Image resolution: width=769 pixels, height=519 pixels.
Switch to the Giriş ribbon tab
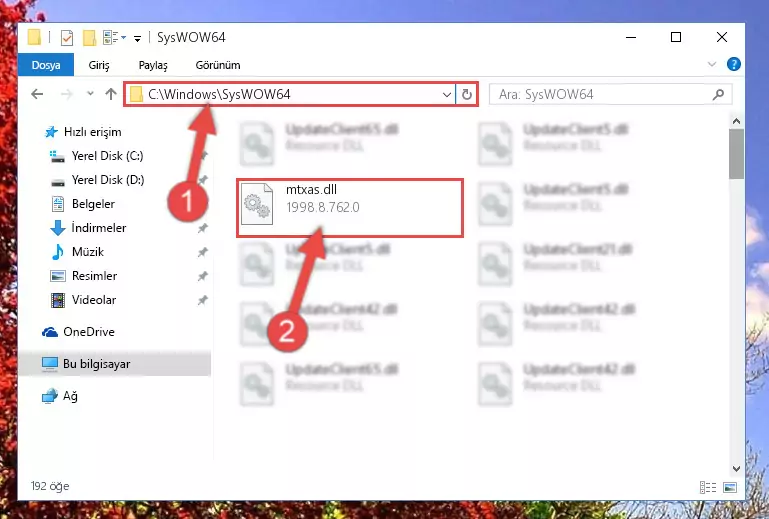click(99, 65)
